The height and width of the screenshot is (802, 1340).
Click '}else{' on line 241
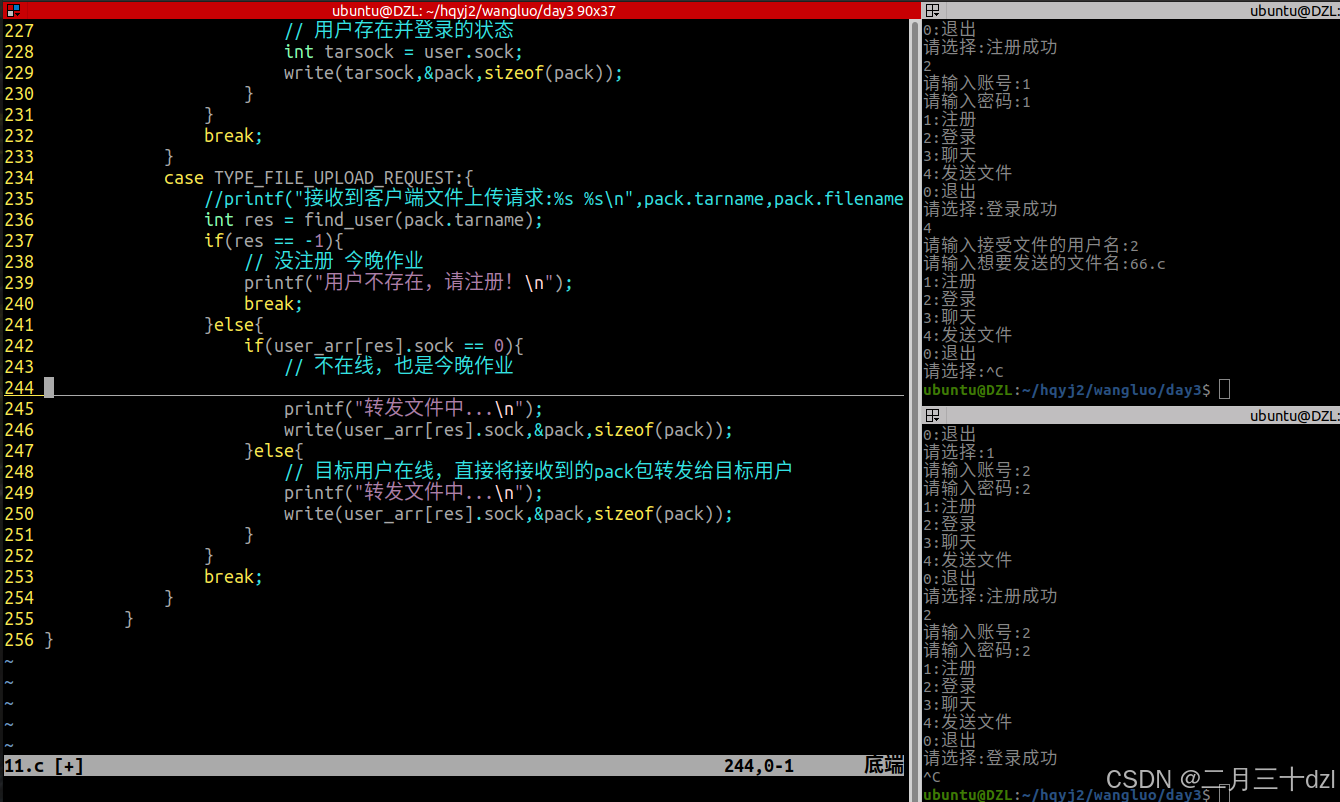pos(233,325)
